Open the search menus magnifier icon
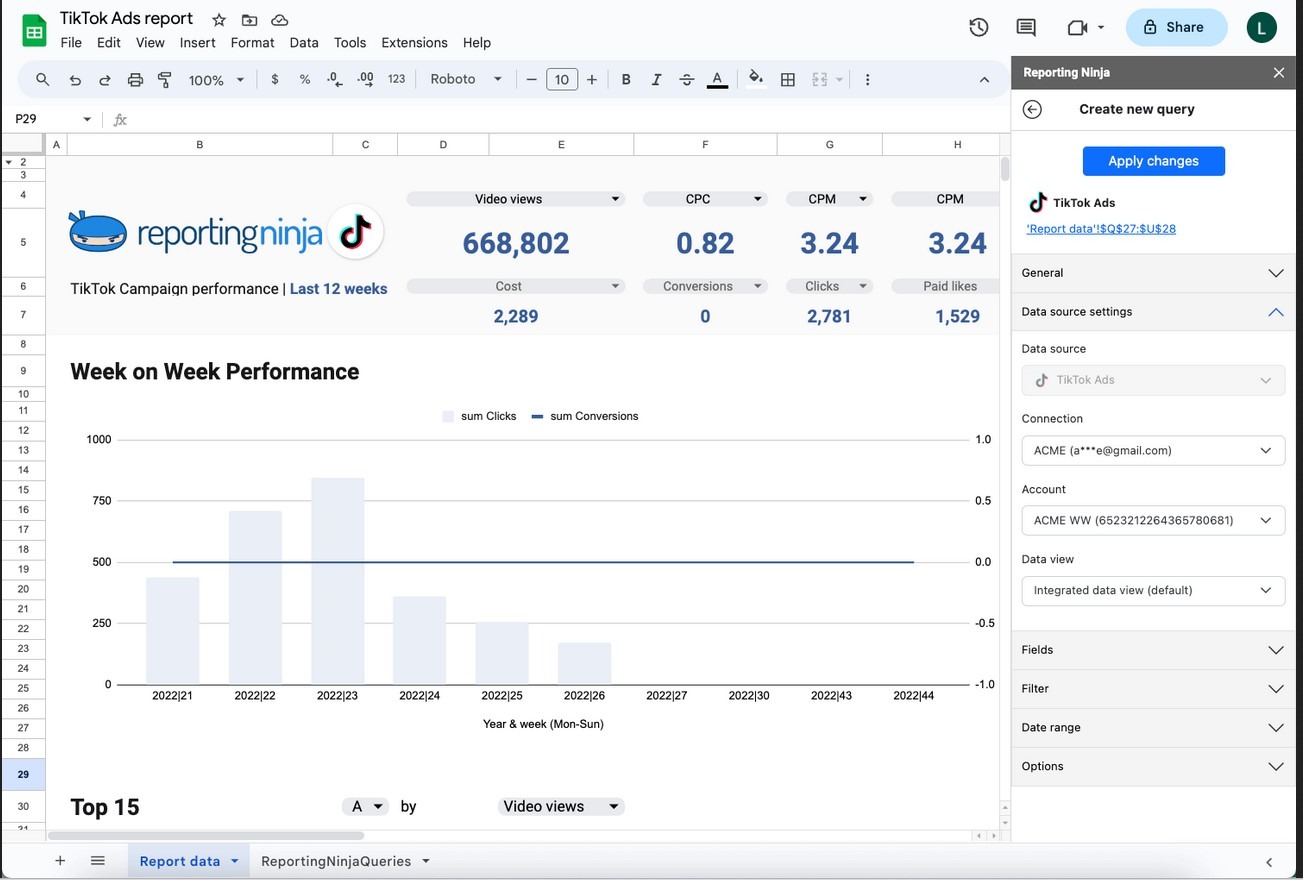The image size is (1303, 880). pyautogui.click(x=42, y=80)
